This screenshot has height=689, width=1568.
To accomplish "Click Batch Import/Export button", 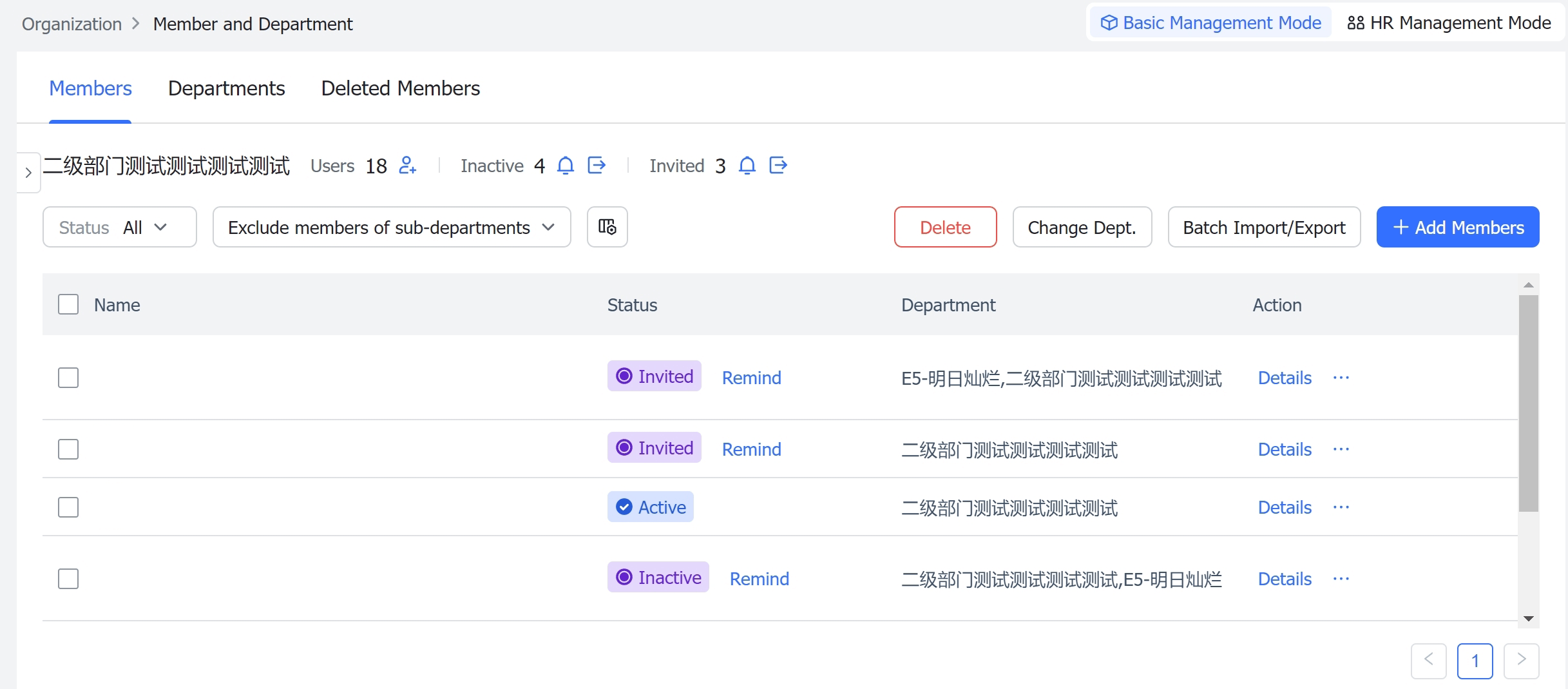I will 1265,227.
